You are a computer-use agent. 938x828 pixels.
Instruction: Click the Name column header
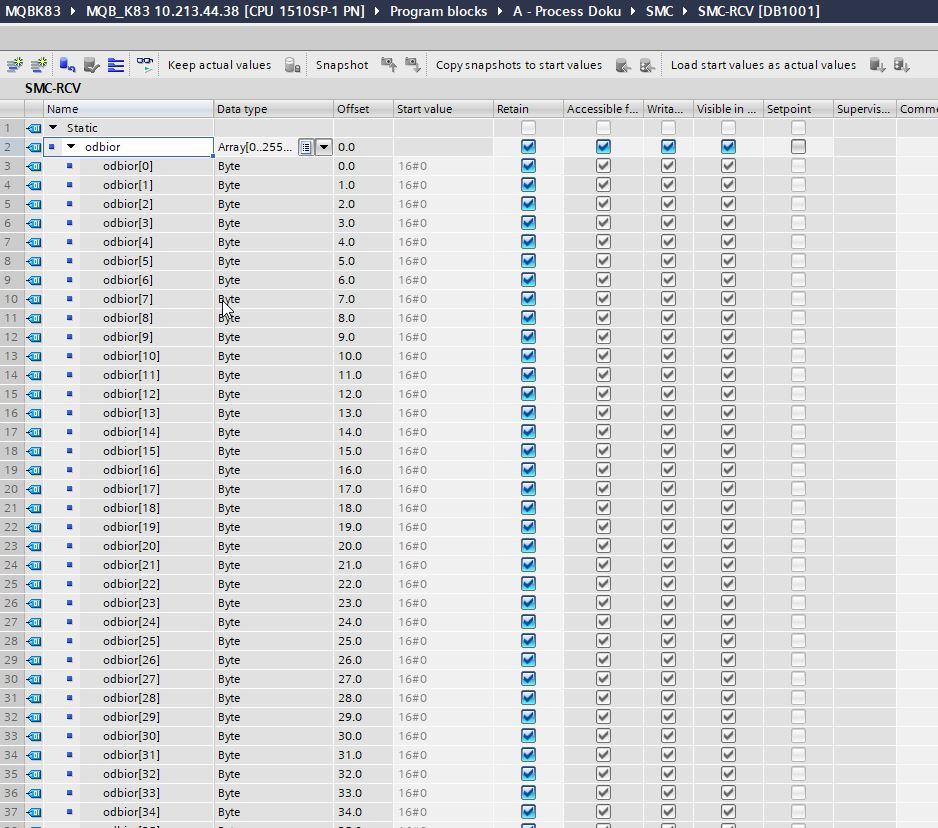tap(62, 109)
